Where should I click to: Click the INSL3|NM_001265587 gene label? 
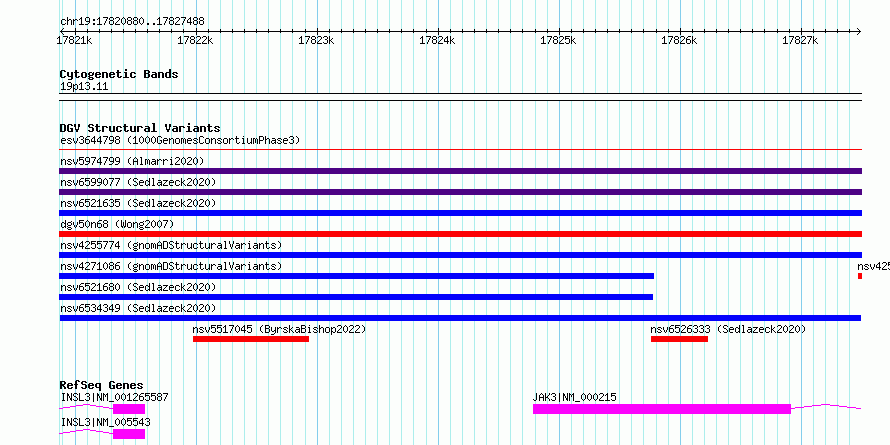(x=115, y=397)
